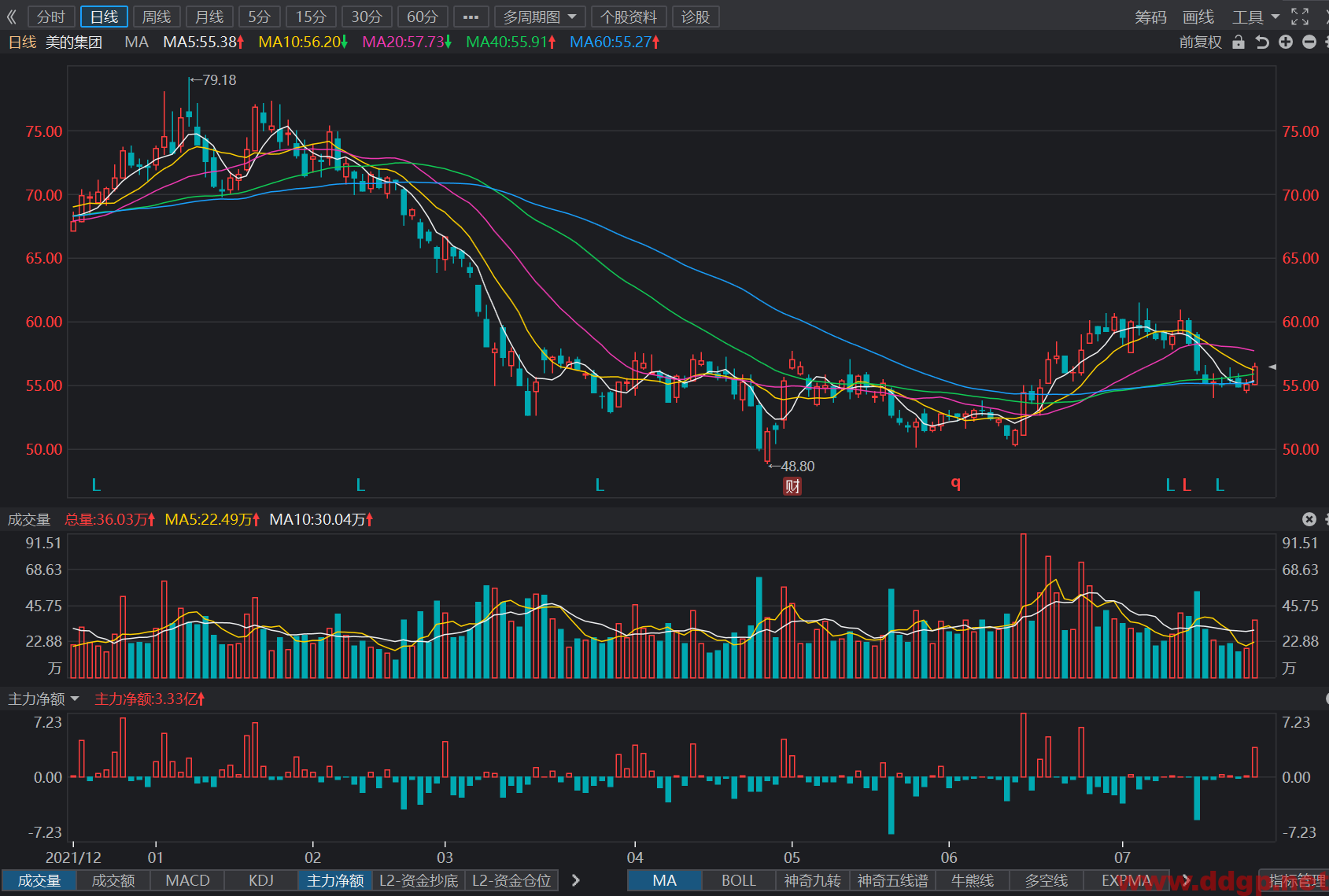
Task: Select the MACD indicator tab
Action: click(187, 880)
